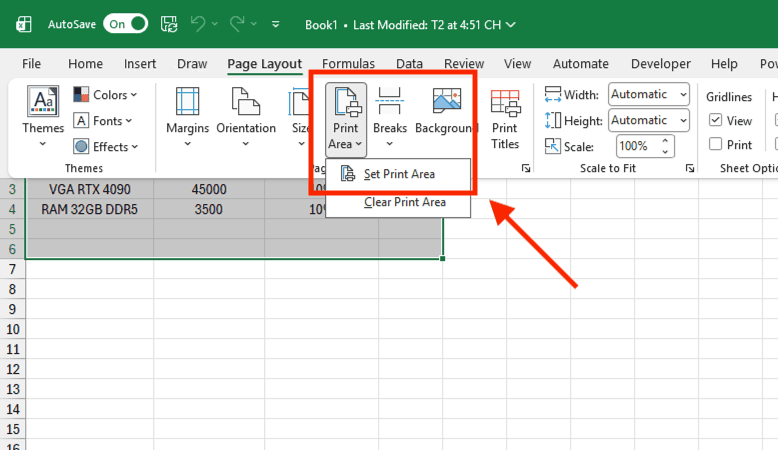Click the Print Titles button

pyautogui.click(x=505, y=119)
